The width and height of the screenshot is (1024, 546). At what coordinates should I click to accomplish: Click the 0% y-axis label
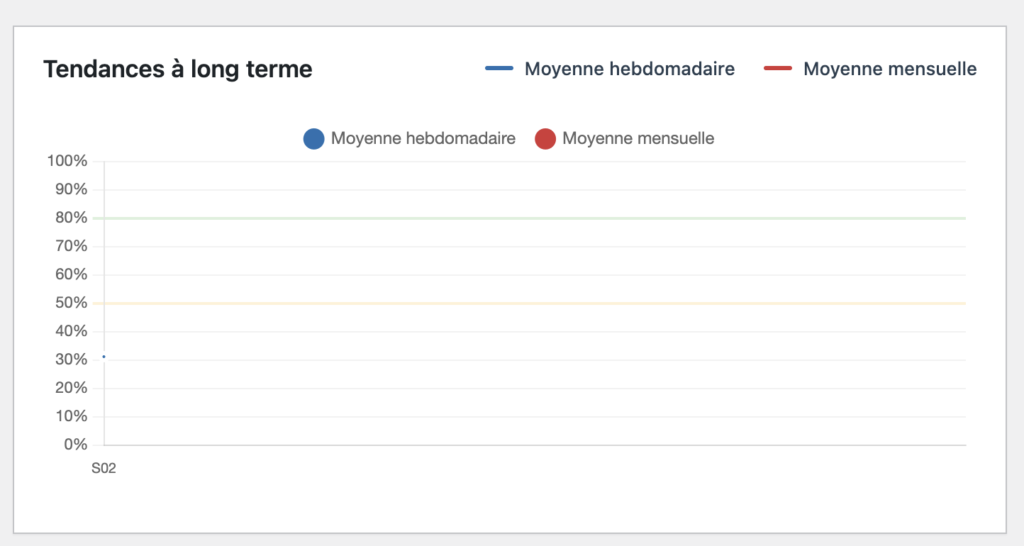(x=75, y=444)
